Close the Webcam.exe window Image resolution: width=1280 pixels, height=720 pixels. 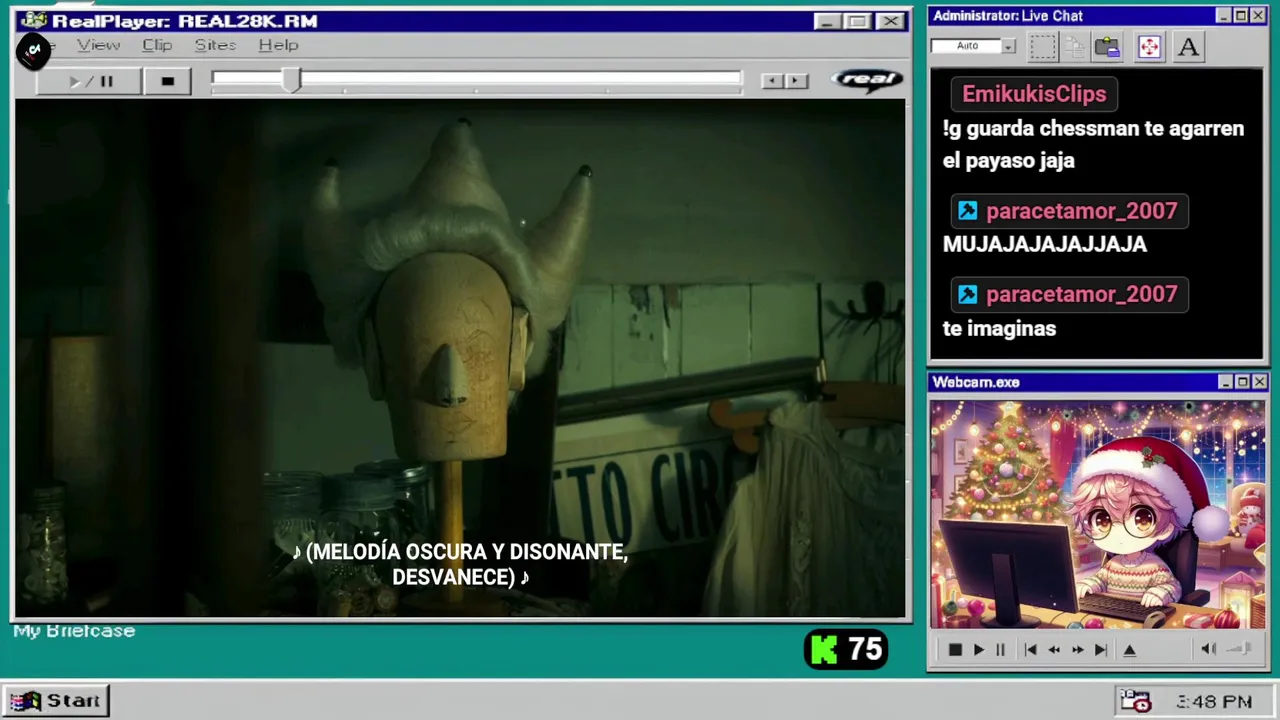pyautogui.click(x=1259, y=382)
